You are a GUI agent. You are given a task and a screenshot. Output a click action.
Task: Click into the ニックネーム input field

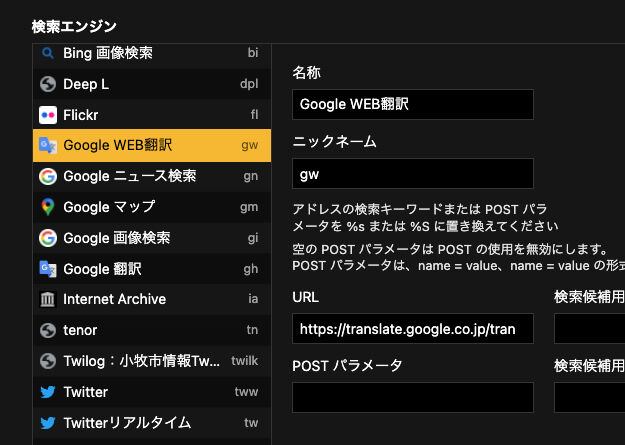click(x=413, y=173)
